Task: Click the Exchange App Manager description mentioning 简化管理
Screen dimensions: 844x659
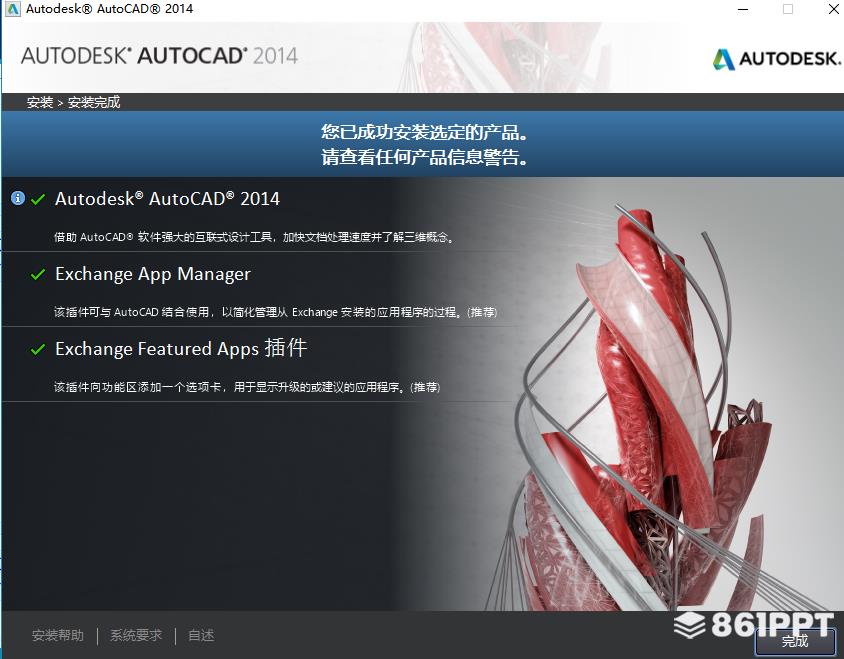Action: 276,312
